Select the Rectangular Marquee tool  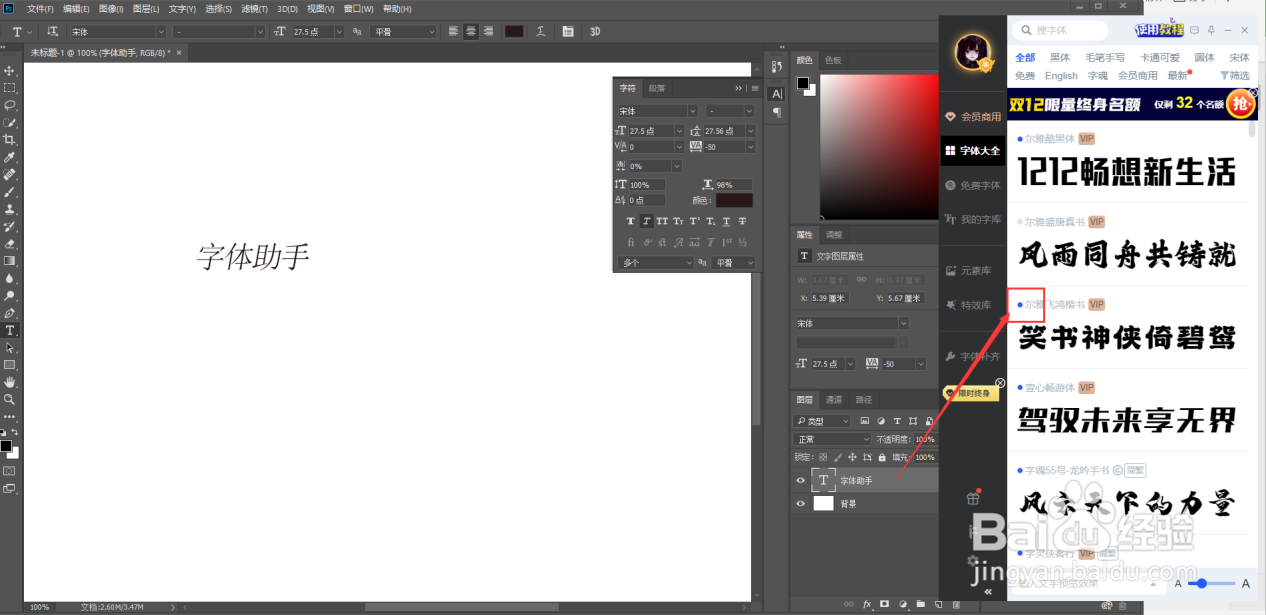pos(10,88)
